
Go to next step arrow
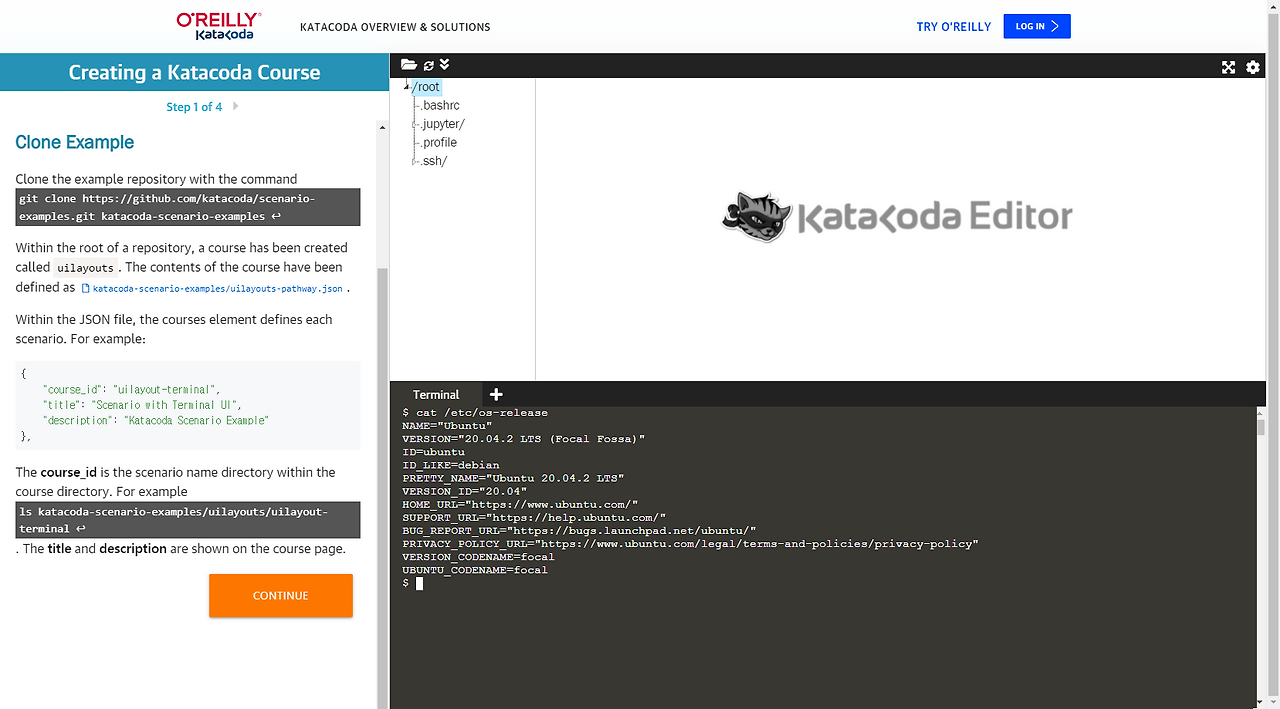tap(236, 106)
